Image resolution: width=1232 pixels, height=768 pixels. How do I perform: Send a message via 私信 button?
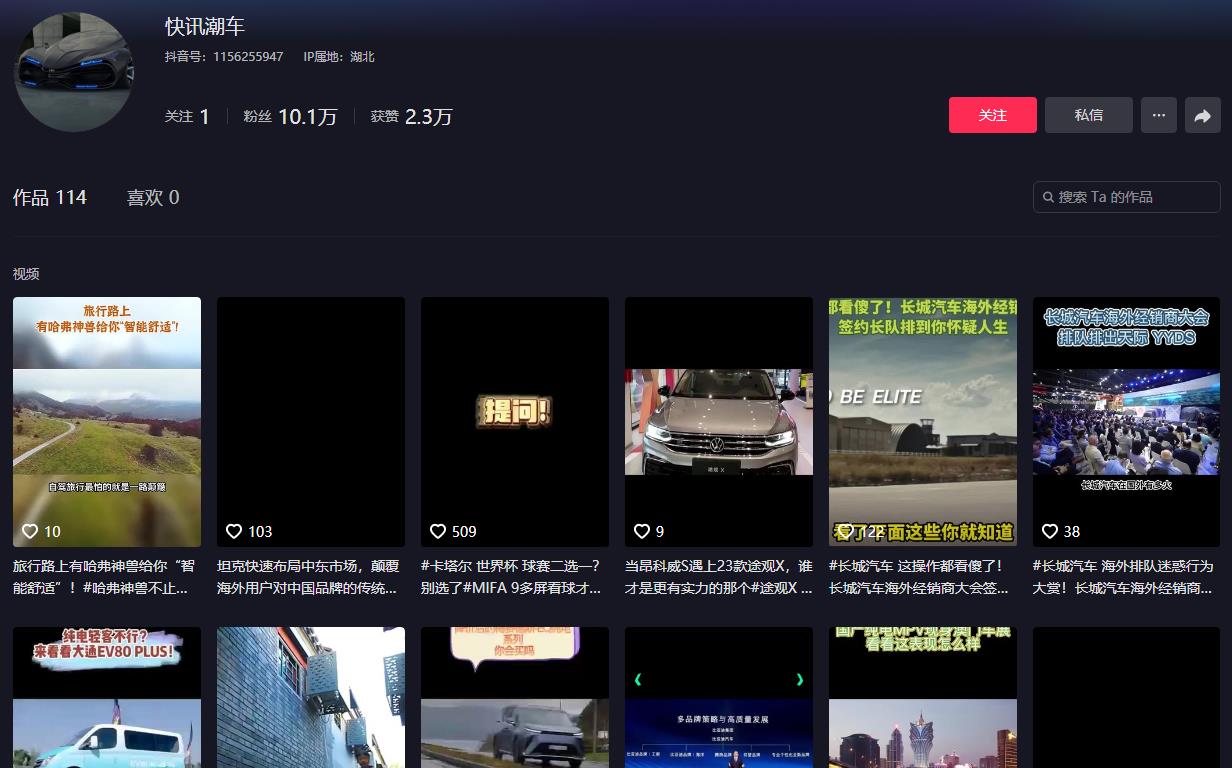[1089, 115]
